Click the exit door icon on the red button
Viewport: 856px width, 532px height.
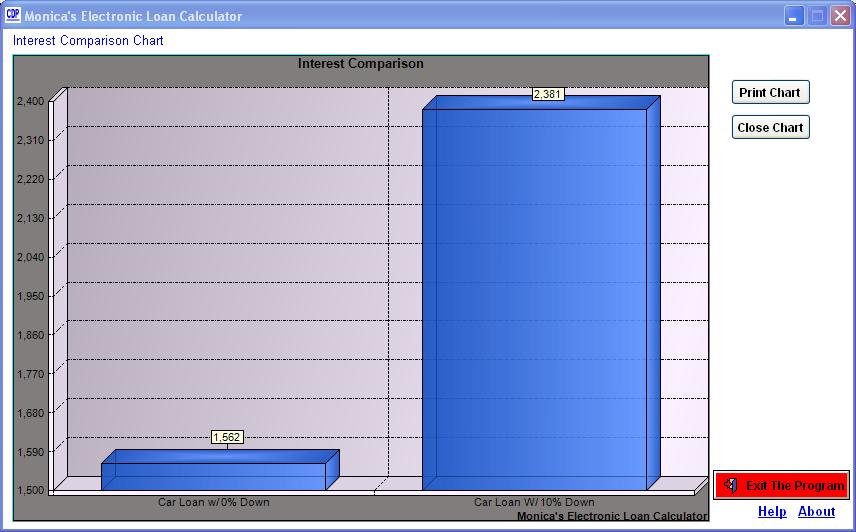(x=731, y=485)
